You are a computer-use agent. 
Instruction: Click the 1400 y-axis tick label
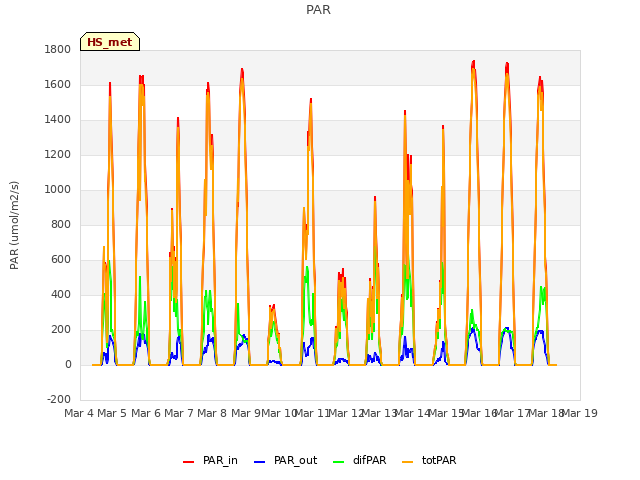[x=58, y=120]
